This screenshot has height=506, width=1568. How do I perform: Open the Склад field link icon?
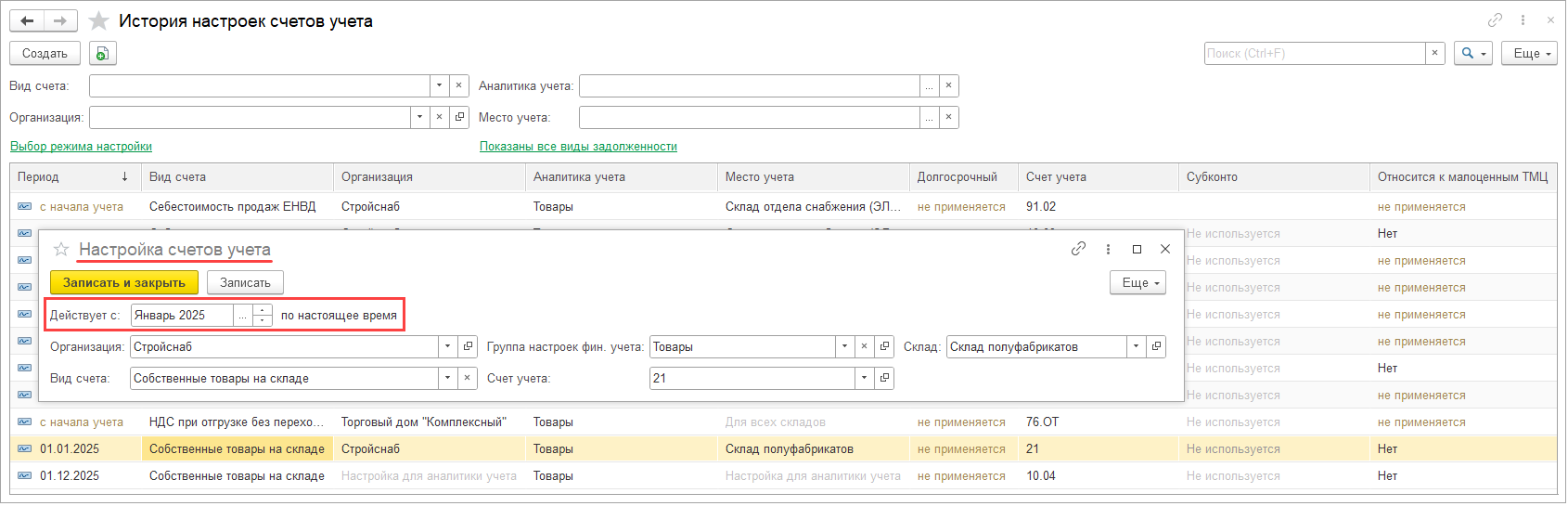pos(1156,347)
